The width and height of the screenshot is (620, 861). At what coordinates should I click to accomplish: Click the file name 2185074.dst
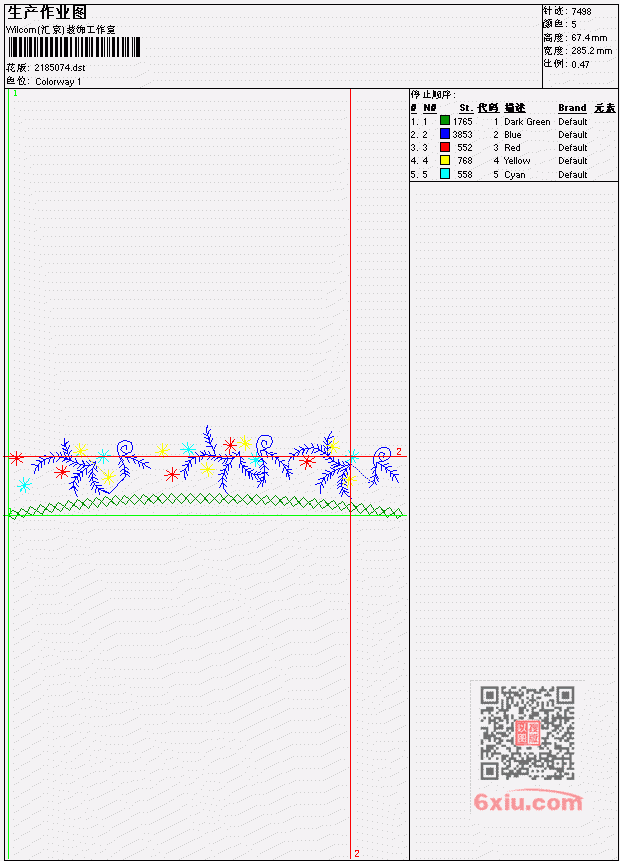tap(60, 68)
